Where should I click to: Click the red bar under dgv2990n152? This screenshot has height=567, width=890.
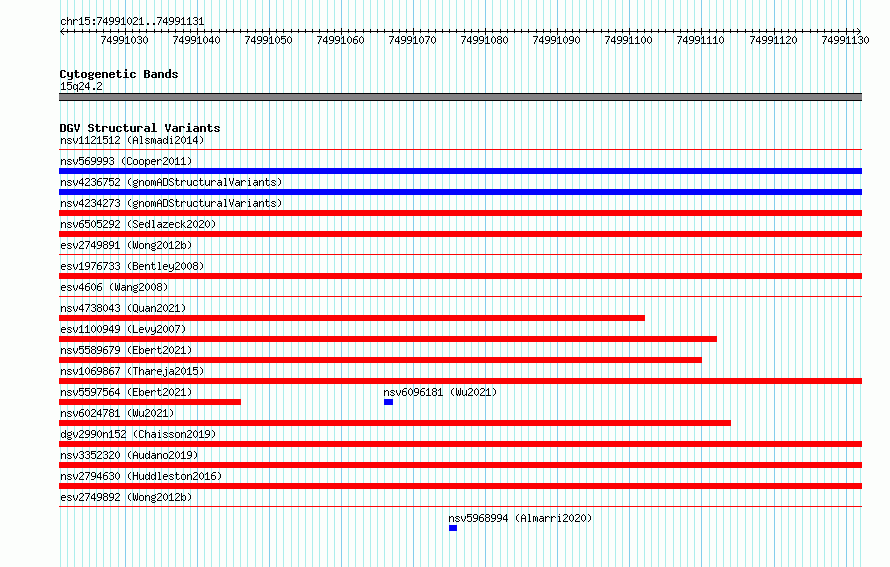(460, 444)
